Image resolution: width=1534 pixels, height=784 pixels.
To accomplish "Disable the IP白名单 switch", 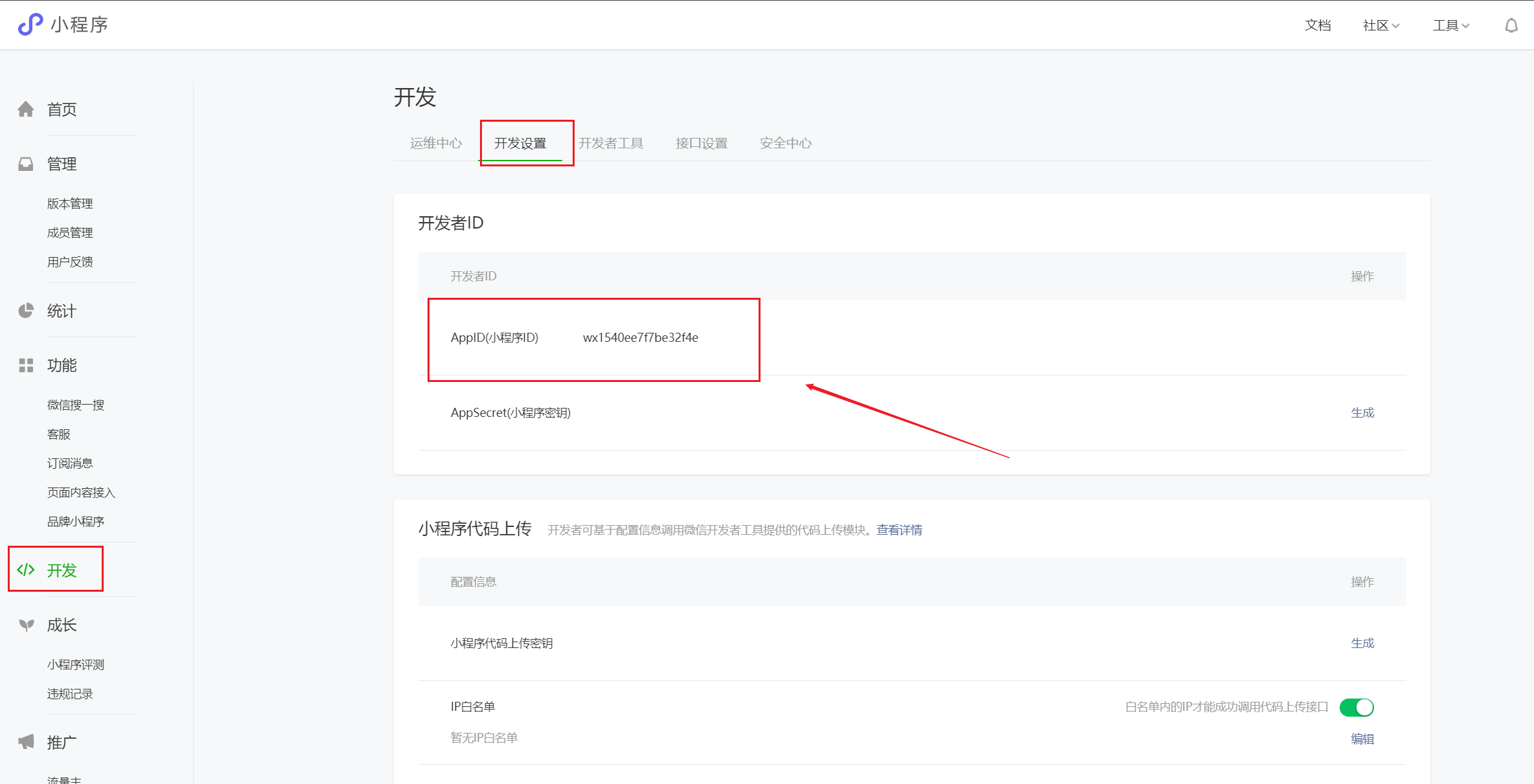I will click(x=1357, y=707).
